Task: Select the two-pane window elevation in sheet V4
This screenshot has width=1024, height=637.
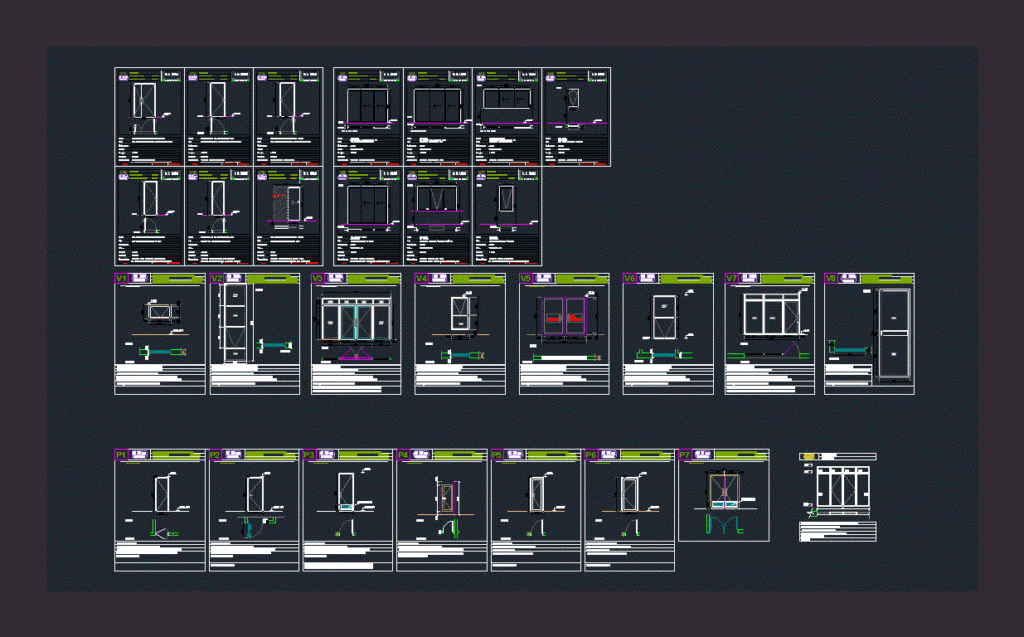Action: pyautogui.click(x=460, y=314)
